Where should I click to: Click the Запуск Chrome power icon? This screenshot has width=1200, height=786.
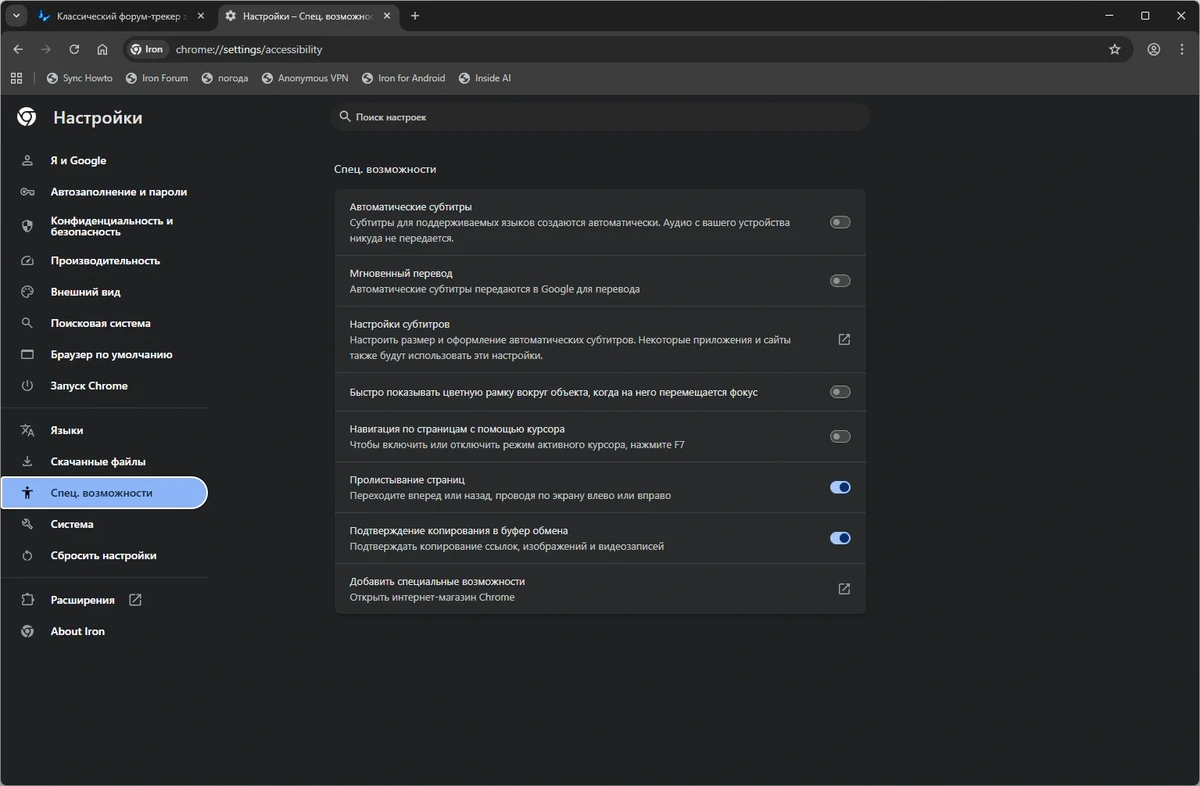pos(28,386)
